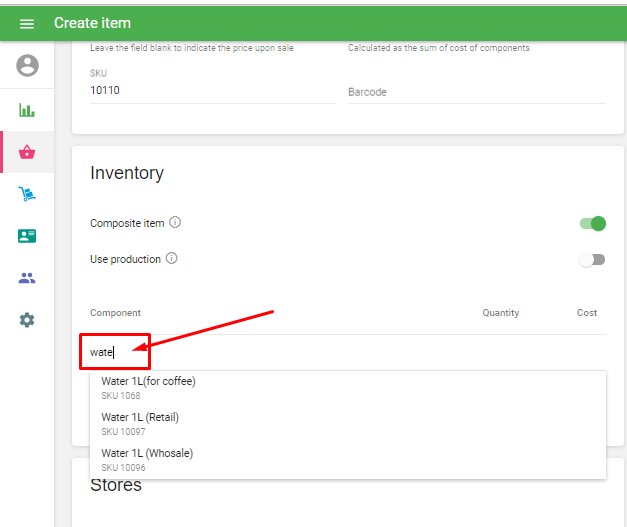Click info icon beside Composite item
The height and width of the screenshot is (527, 627).
click(175, 223)
